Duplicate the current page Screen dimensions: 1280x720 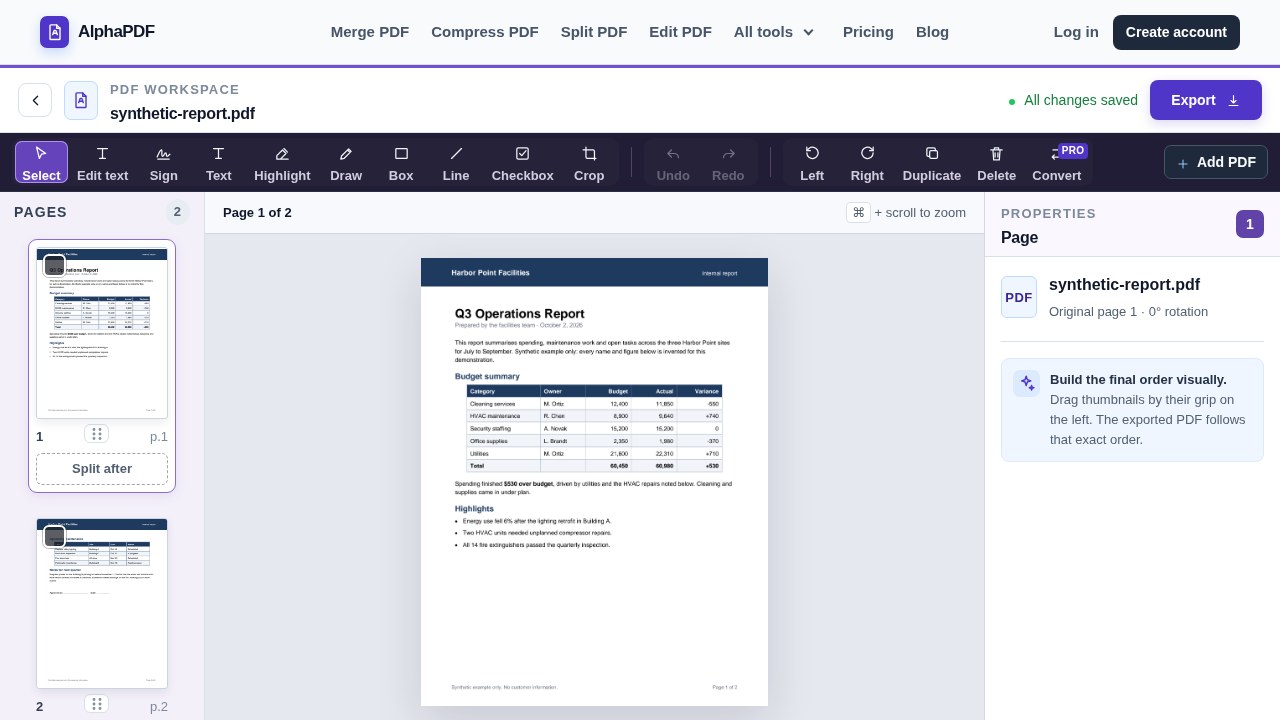tap(932, 162)
